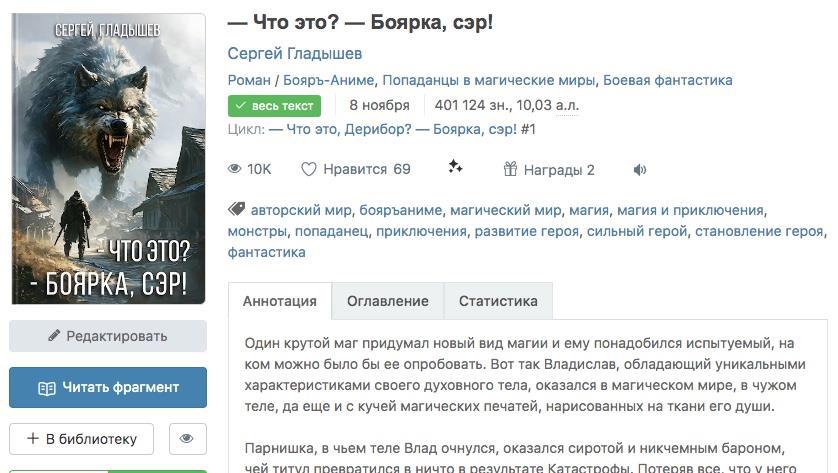Toggle the eye visibility button
Image resolution: width=838 pixels, height=473 pixels.
(x=187, y=438)
